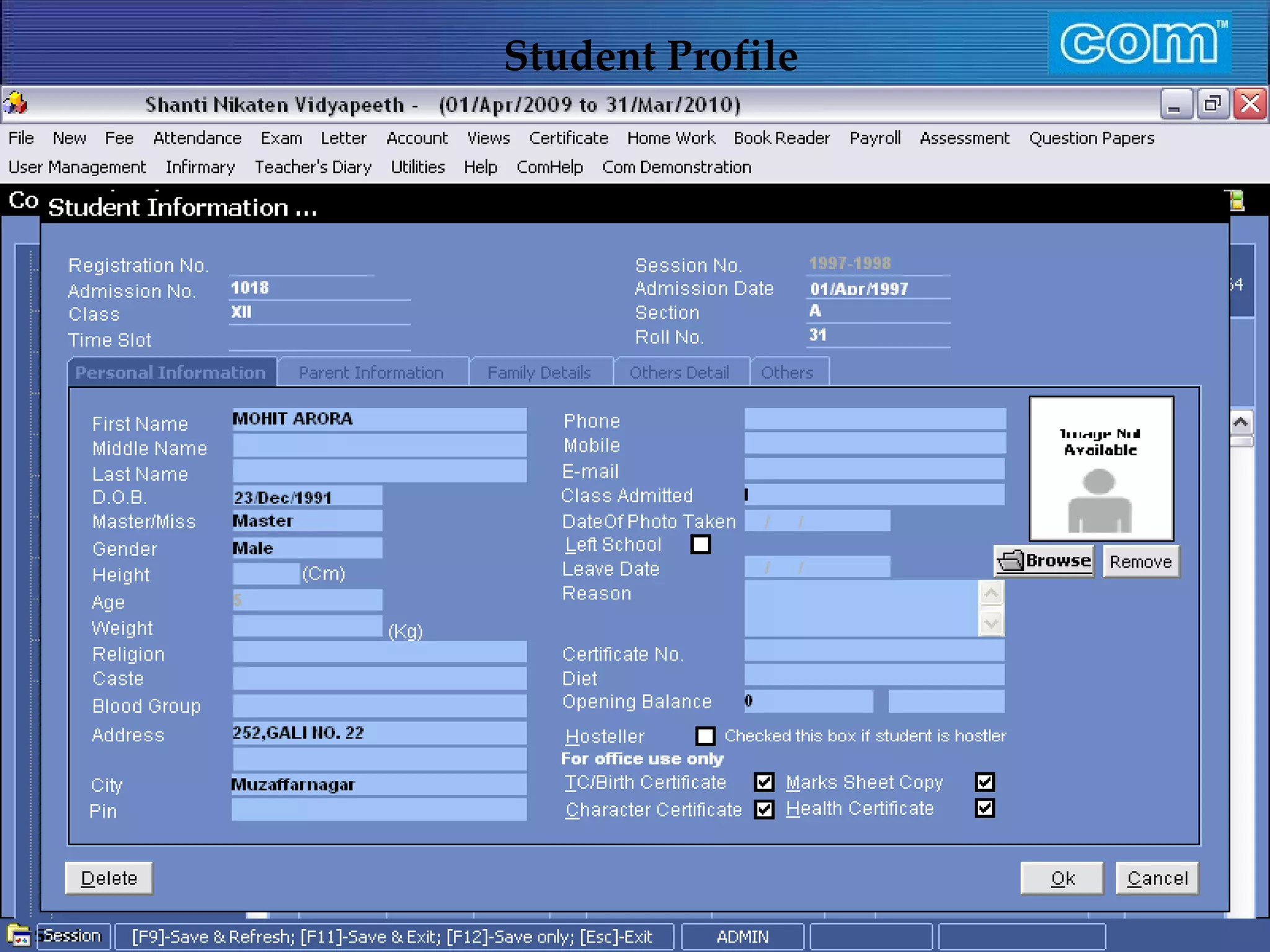1270x952 pixels.
Task: Click the Weight input field
Action: (x=308, y=626)
